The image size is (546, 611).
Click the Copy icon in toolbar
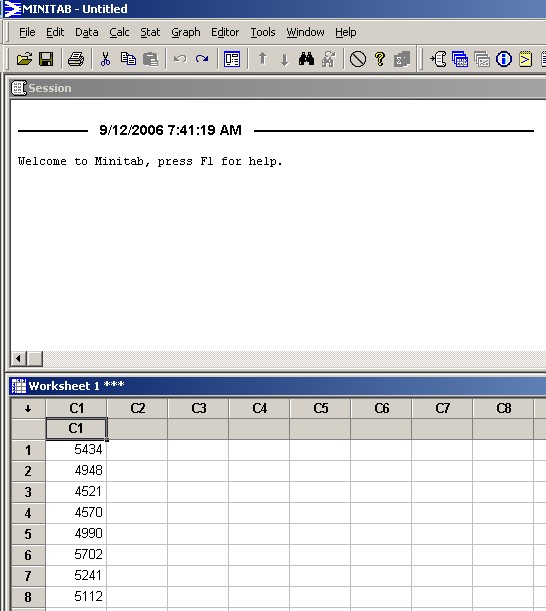tap(128, 59)
